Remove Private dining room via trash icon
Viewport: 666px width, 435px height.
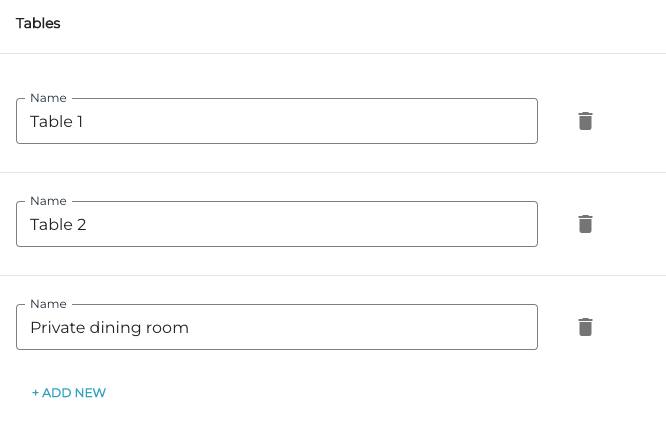pos(586,327)
